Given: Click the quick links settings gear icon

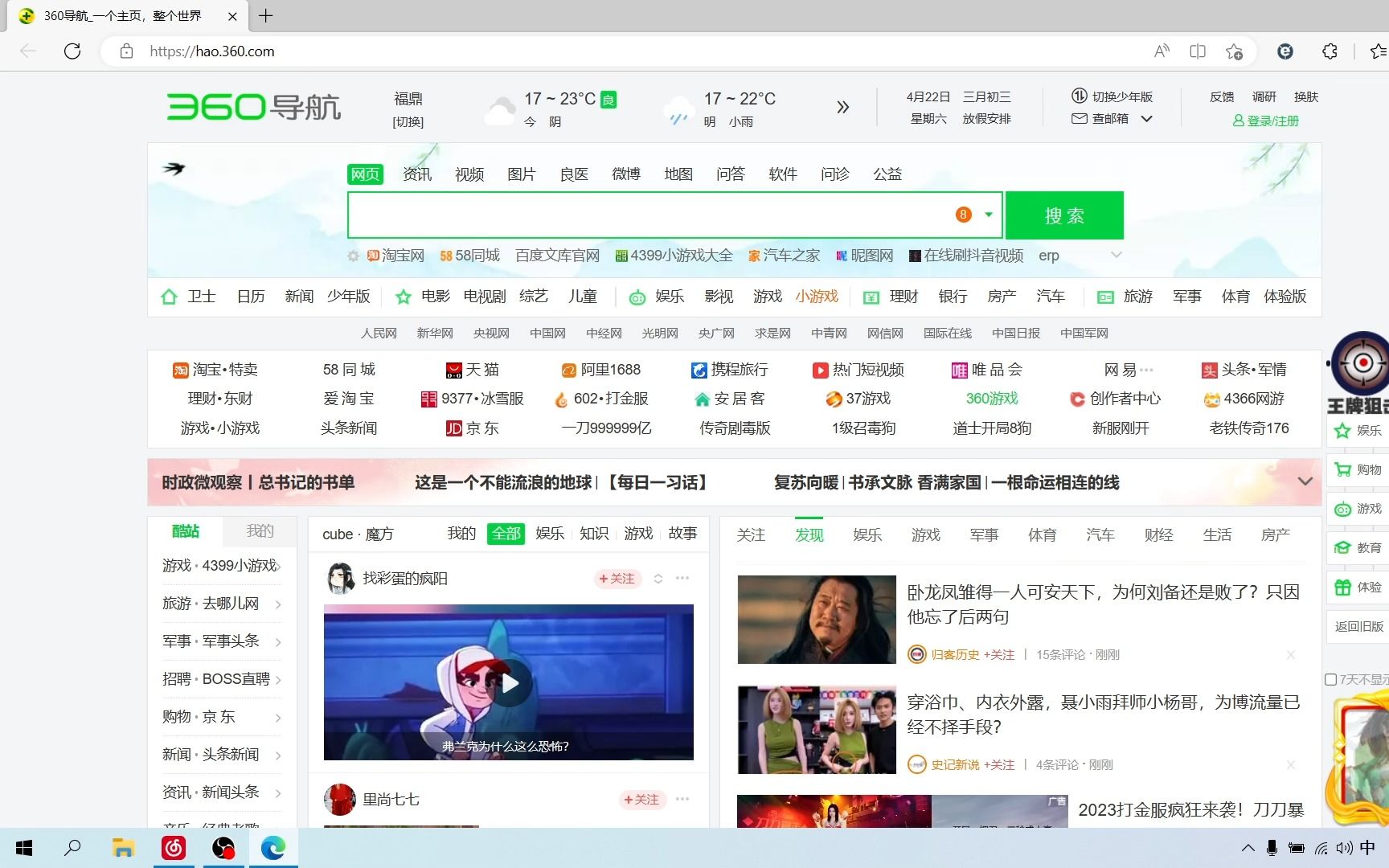Looking at the screenshot, I should point(353,256).
